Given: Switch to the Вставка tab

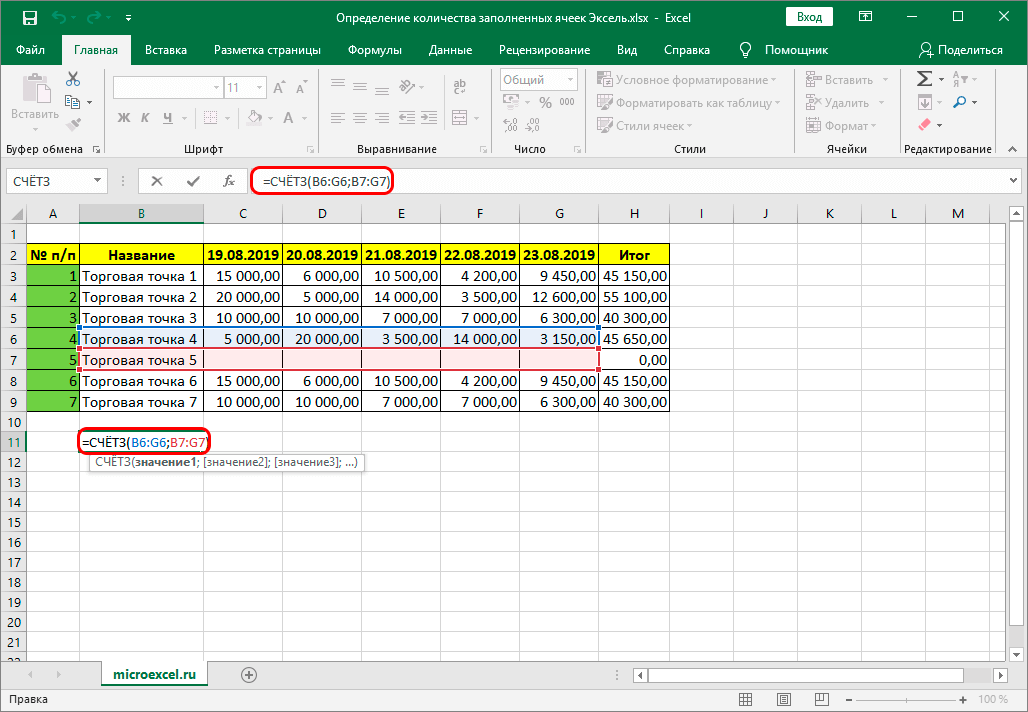Looking at the screenshot, I should pyautogui.click(x=166, y=50).
